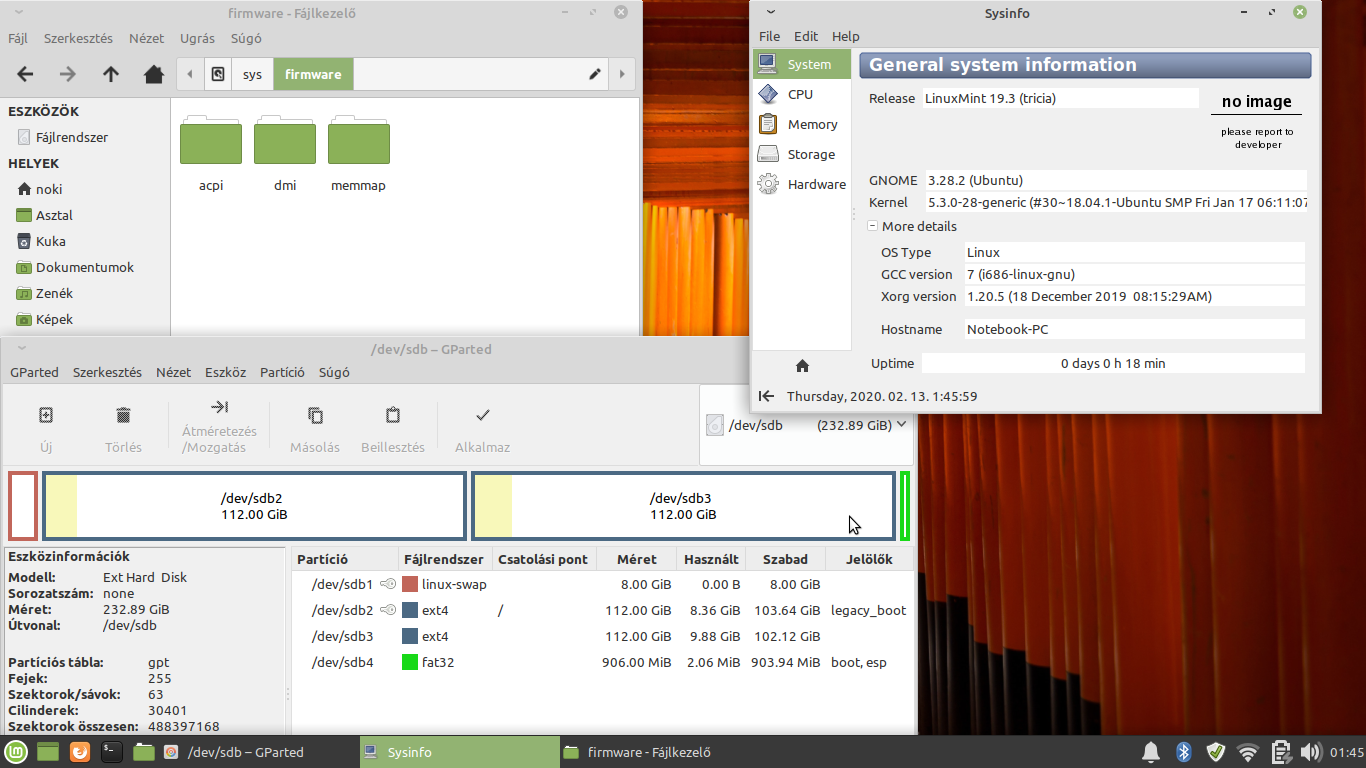Open Zenék in the sidebar
The width and height of the screenshot is (1366, 768).
tap(54, 293)
